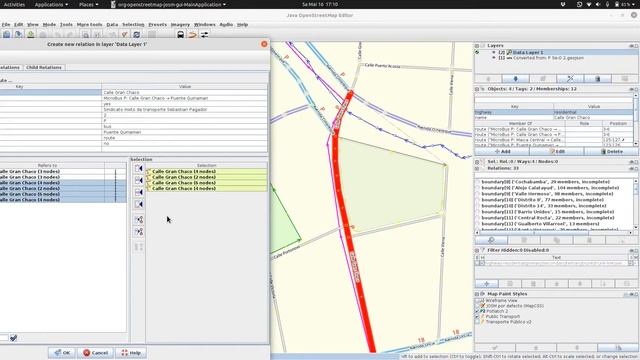Open MainApplication app menu dropdown
Screen dimensions: 640x360
pos(168,4)
